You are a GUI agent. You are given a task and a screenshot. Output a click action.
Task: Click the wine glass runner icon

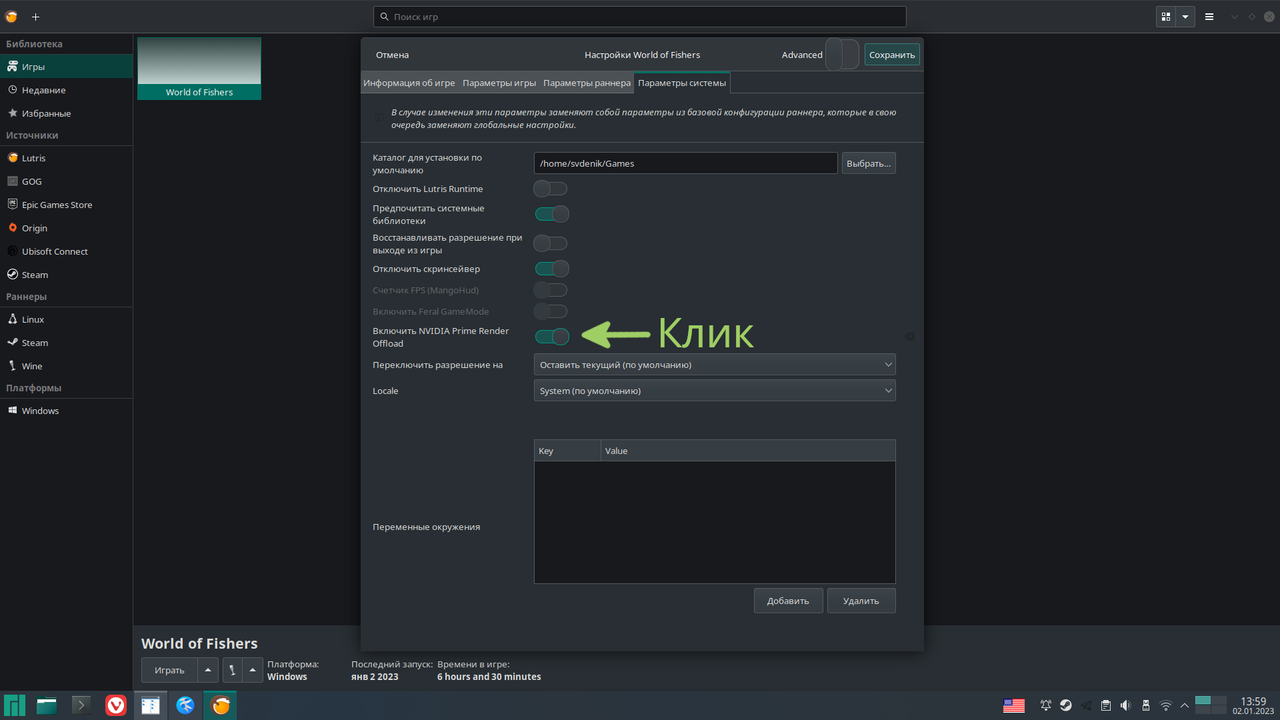(x=232, y=670)
